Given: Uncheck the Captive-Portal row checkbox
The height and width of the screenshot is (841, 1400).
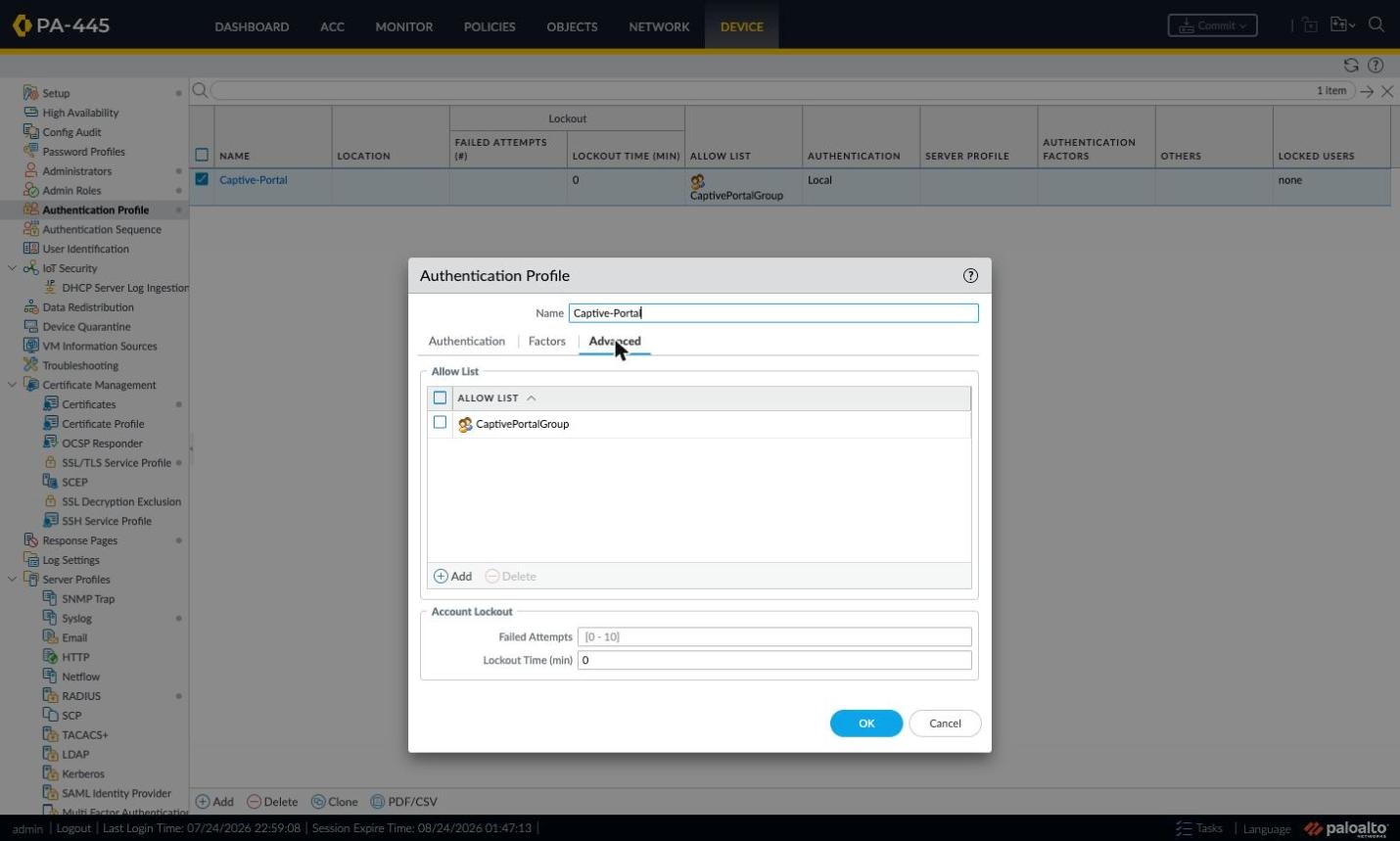Looking at the screenshot, I should coord(202,179).
